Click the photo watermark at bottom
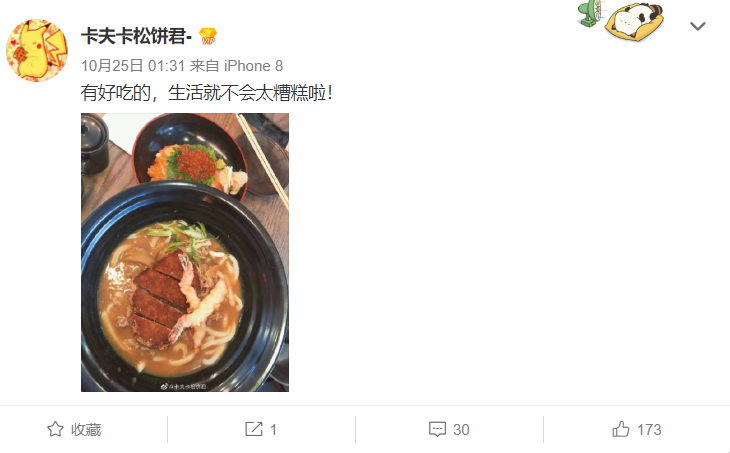The width and height of the screenshot is (730, 453). tap(183, 386)
